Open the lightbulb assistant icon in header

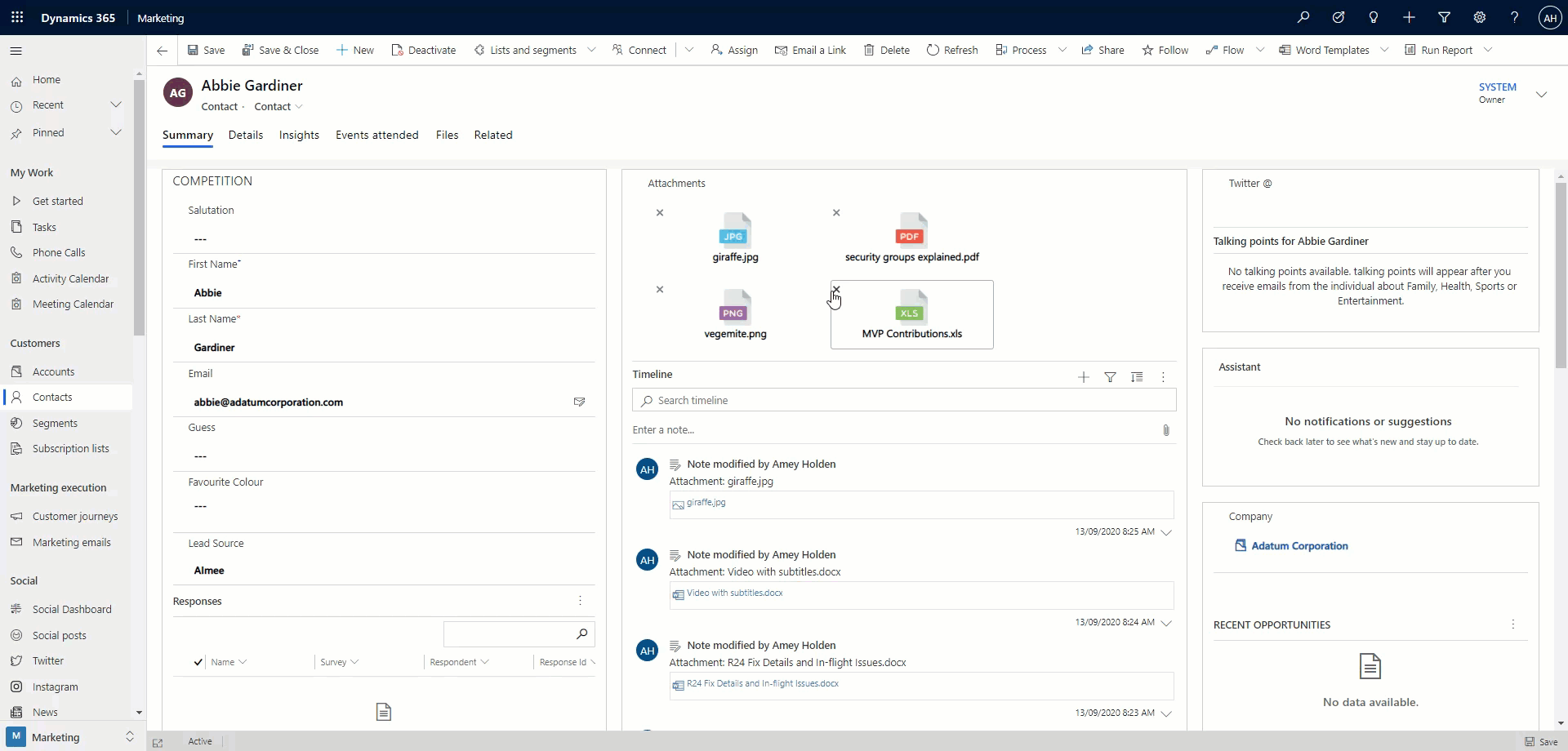(1374, 17)
